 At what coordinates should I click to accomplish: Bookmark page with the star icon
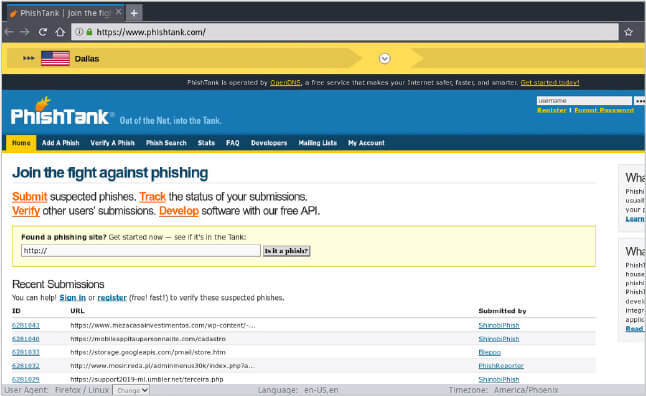[628, 32]
